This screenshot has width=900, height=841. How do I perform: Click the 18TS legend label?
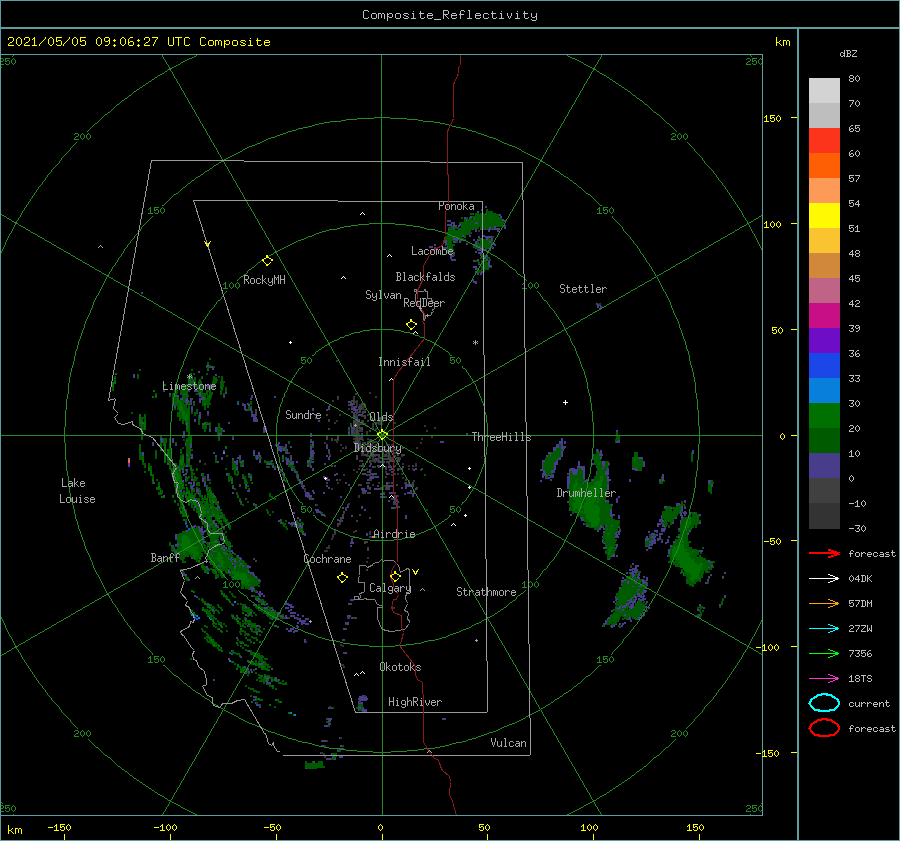coord(860,679)
